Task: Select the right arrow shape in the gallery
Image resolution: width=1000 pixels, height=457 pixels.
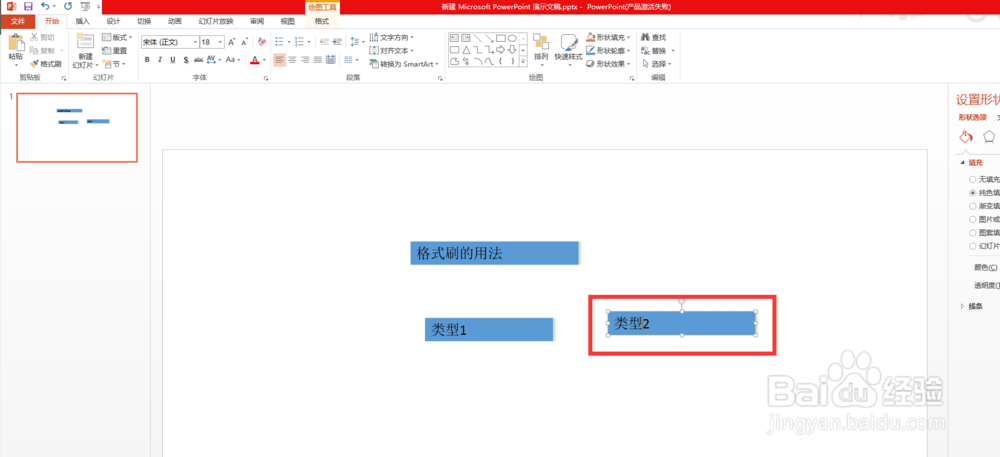Action: tap(501, 50)
